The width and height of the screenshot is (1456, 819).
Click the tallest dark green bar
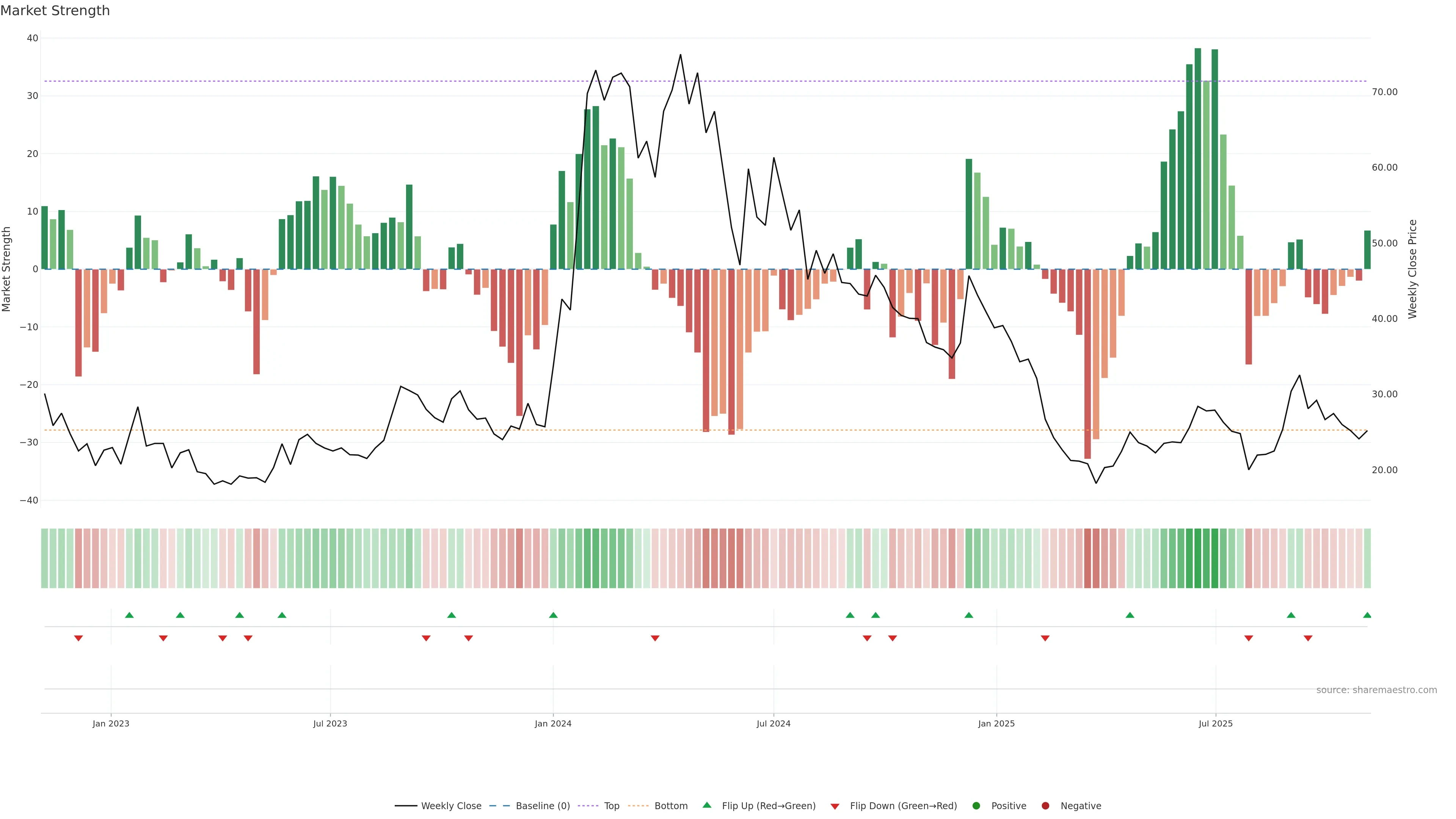pos(1198,158)
